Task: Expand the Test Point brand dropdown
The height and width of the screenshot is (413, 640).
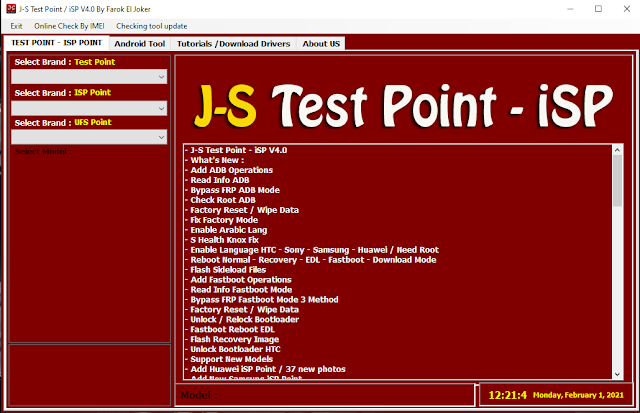Action: click(x=89, y=77)
